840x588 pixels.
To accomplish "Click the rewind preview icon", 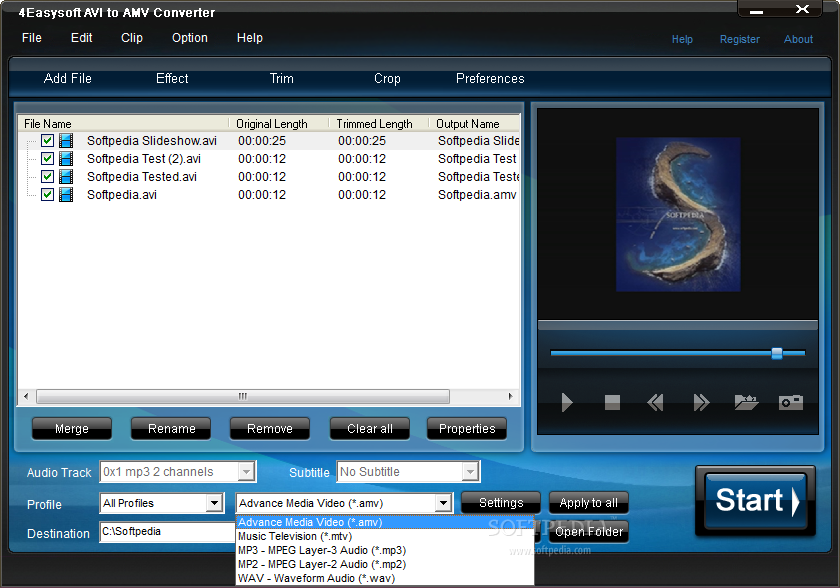I will point(655,402).
